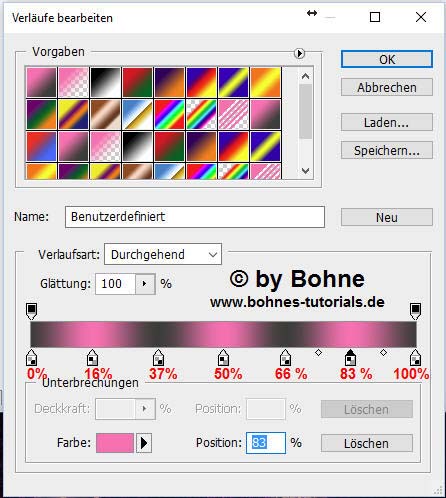The width and height of the screenshot is (446, 498).
Task: Click the Speichern... button
Action: [387, 150]
